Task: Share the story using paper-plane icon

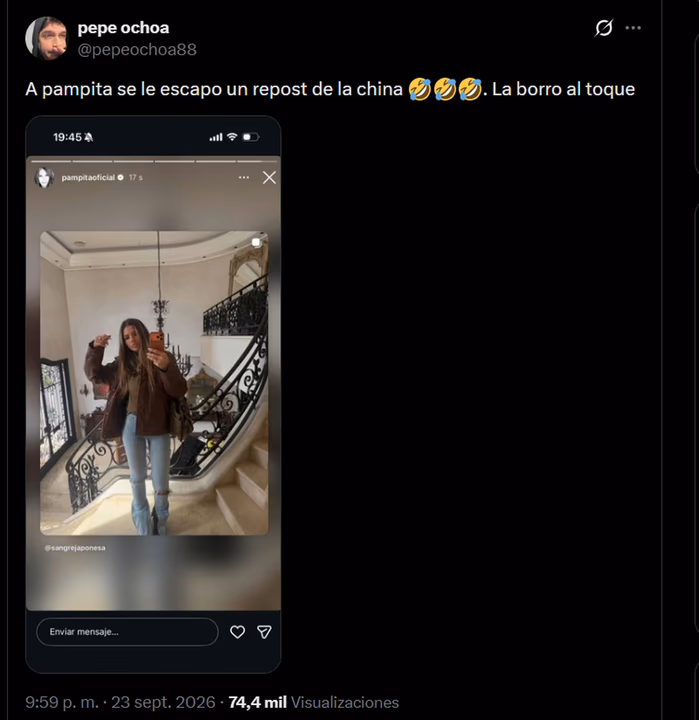Action: pos(264,632)
